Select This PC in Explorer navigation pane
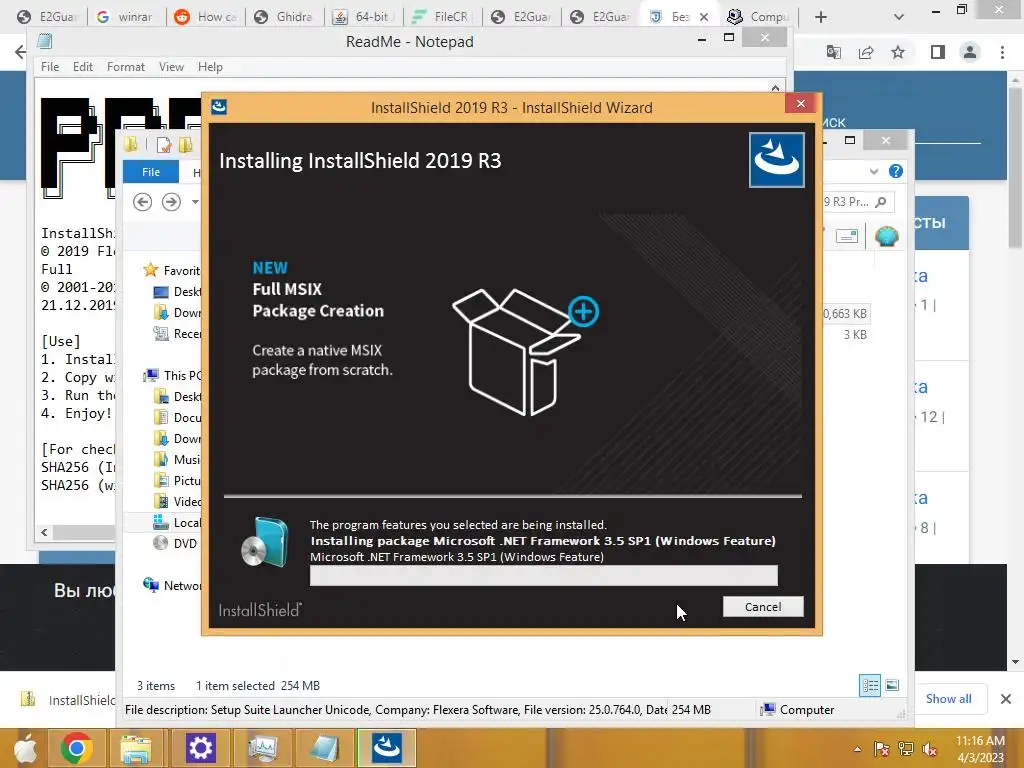1024x768 pixels. click(173, 376)
